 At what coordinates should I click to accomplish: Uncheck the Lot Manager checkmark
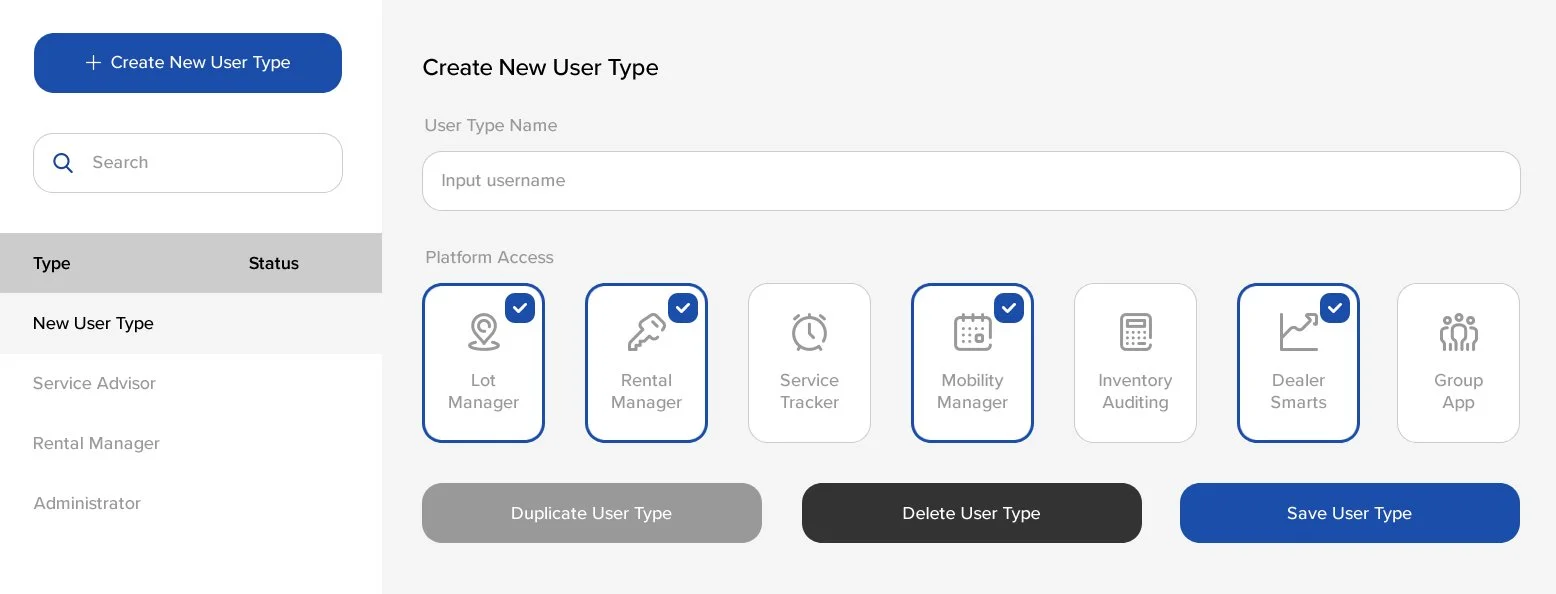coord(520,308)
